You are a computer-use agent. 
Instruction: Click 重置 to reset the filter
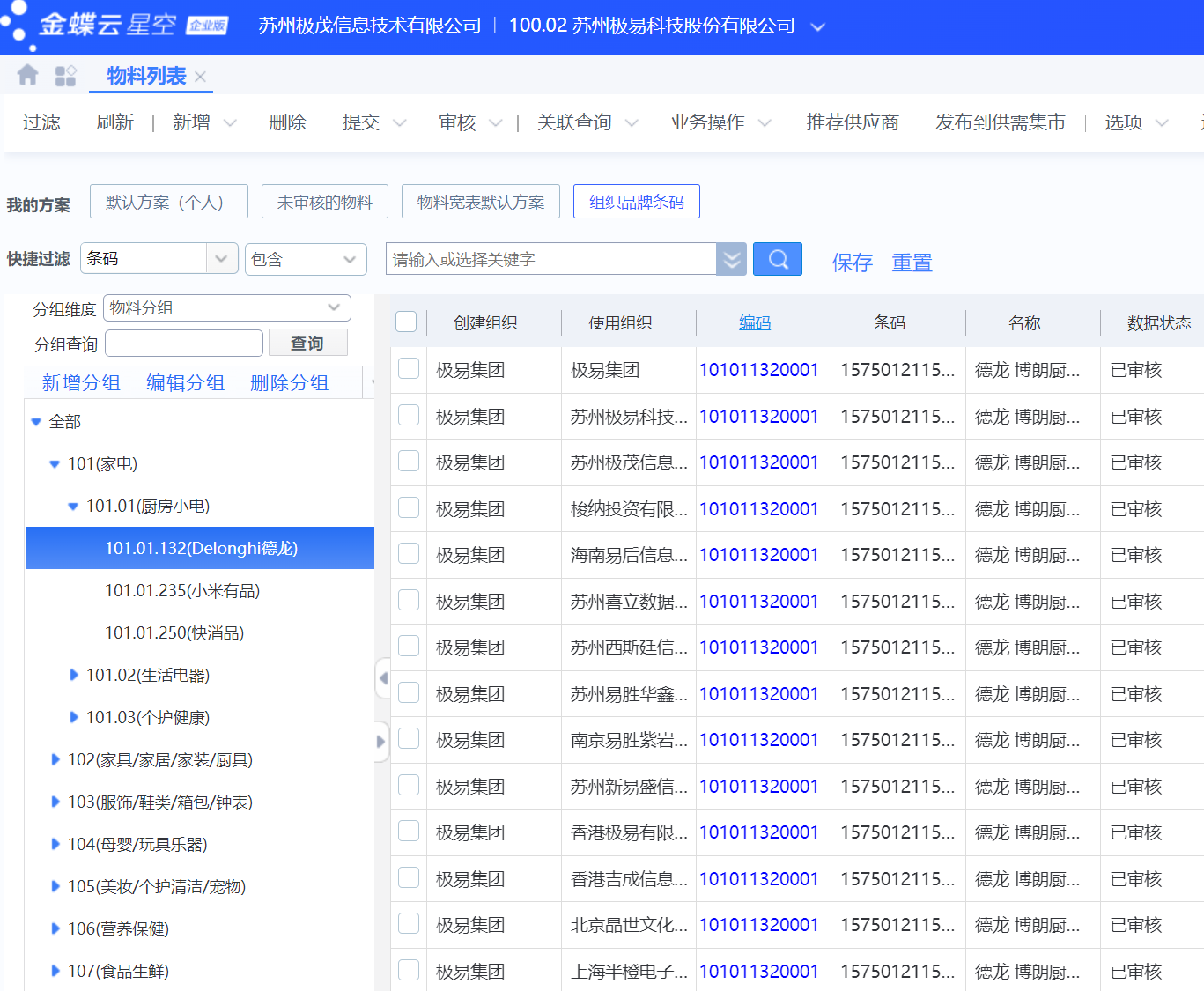click(912, 263)
